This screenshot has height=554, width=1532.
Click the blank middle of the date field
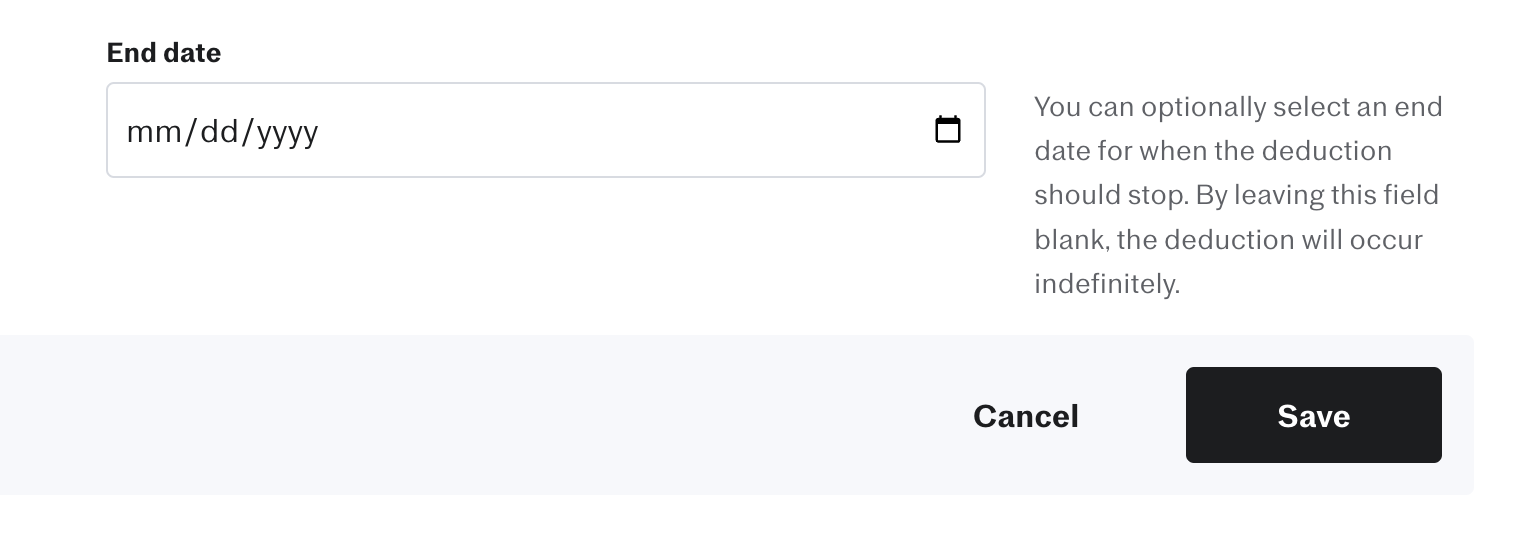tap(620, 130)
